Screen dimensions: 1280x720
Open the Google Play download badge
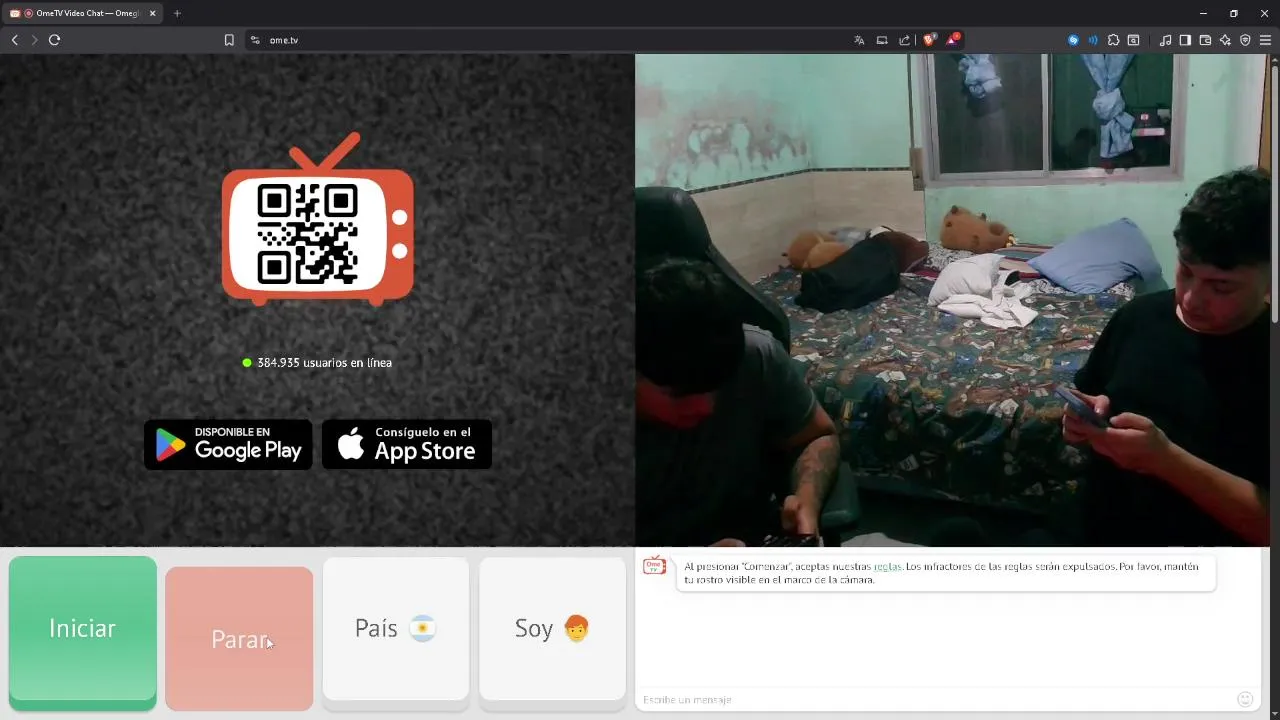pyautogui.click(x=228, y=444)
